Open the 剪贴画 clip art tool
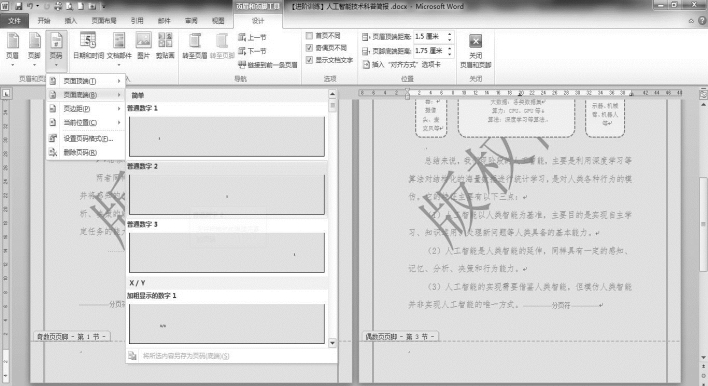This screenshot has width=708, height=386. pyautogui.click(x=165, y=46)
